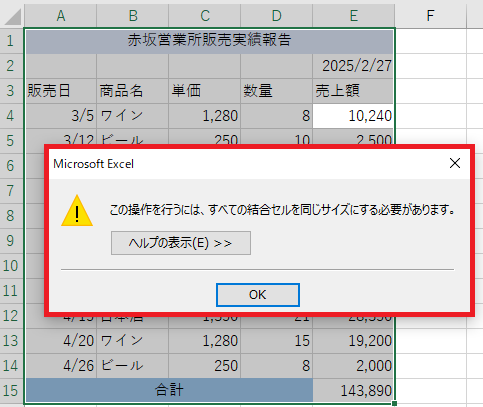Click the ワイン cell in row 4
483x407 pixels.
[x=133, y=116]
